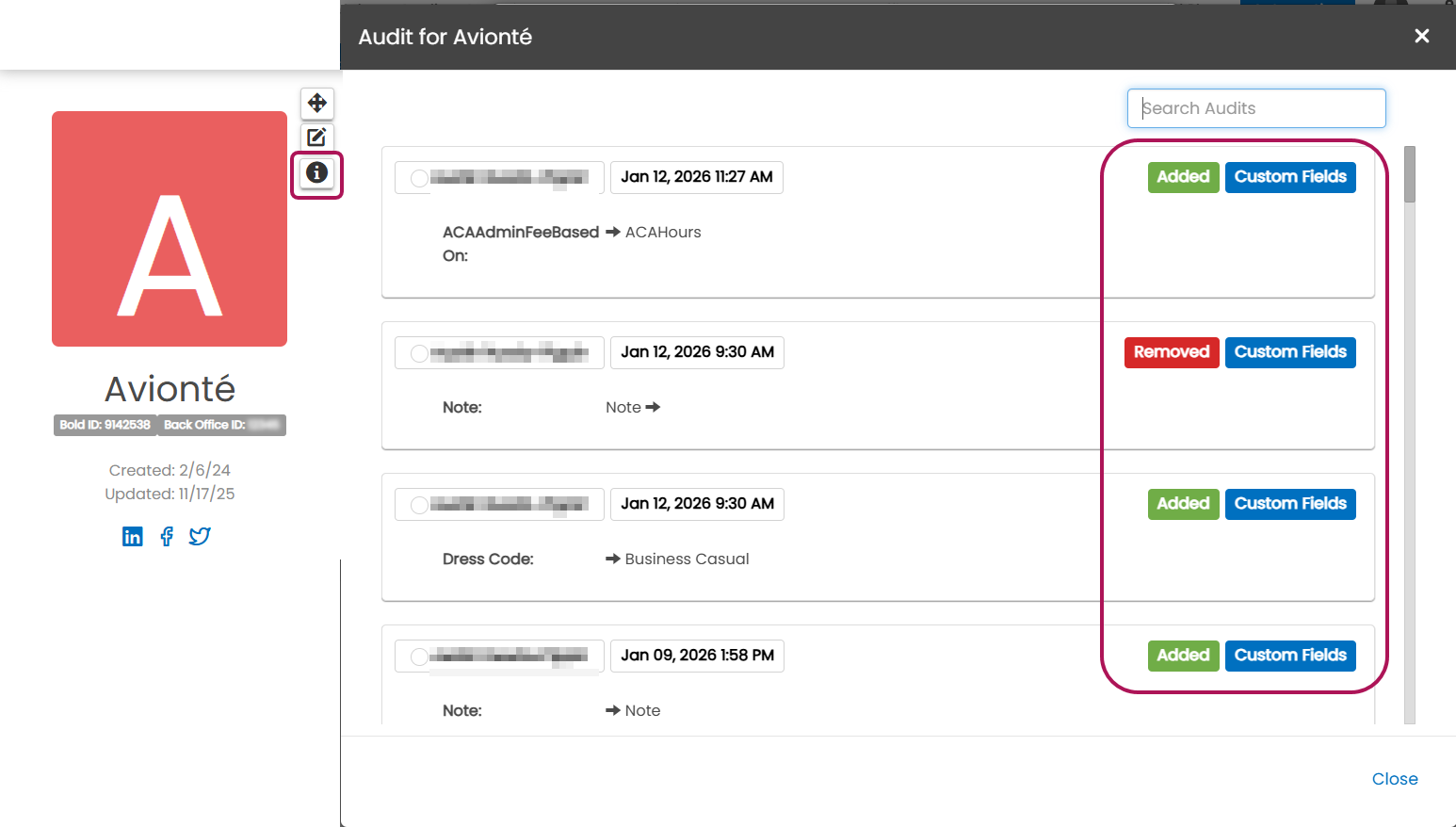Screen dimensions: 1456x827
Task: Click the Audit for Avionté title
Action: (445, 37)
